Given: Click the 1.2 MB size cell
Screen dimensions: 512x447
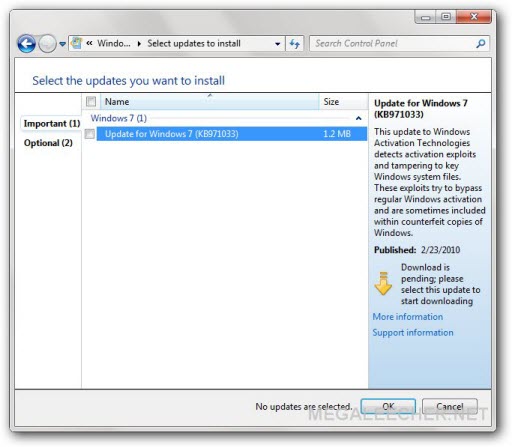Looking at the screenshot, I should pyautogui.click(x=337, y=134).
